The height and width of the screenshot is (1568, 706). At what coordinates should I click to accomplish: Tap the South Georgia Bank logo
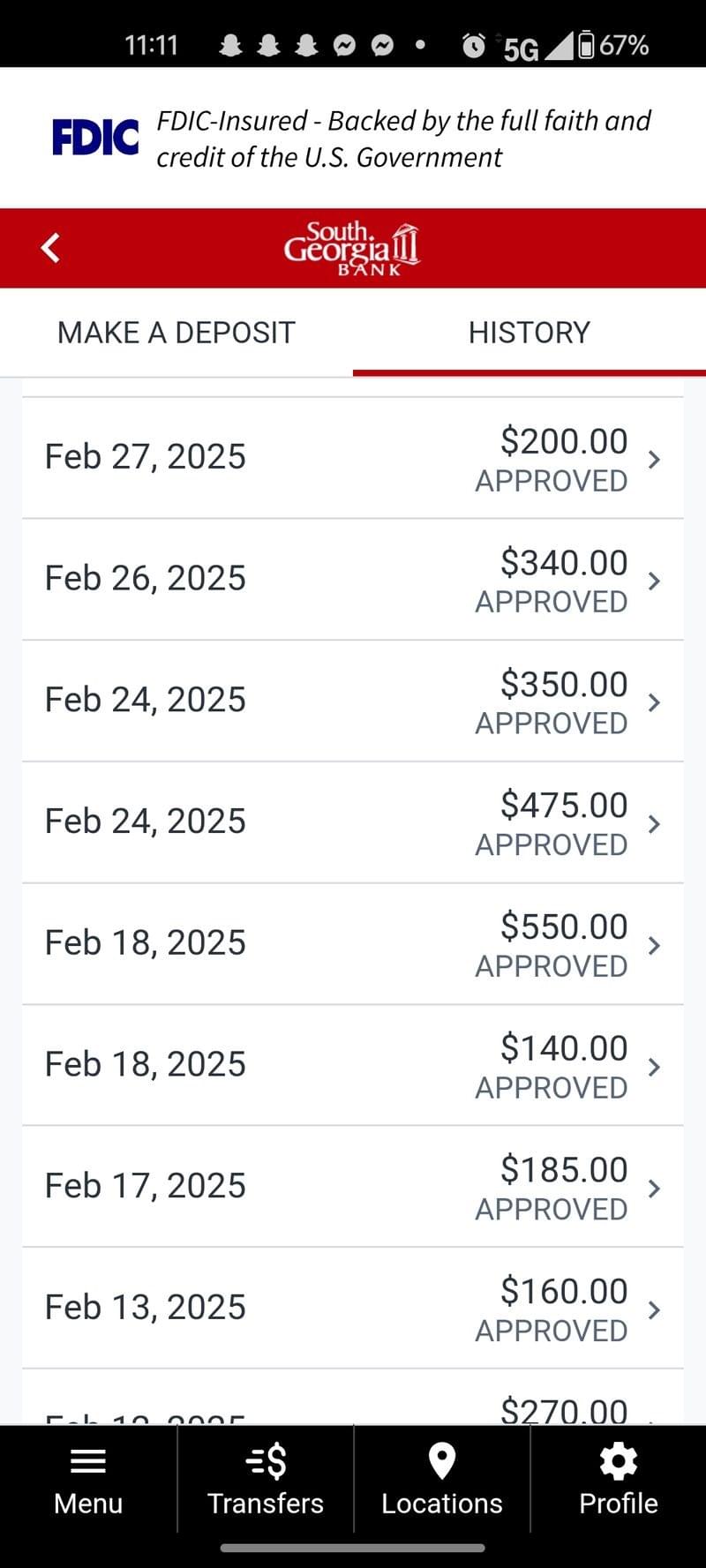pyautogui.click(x=352, y=248)
